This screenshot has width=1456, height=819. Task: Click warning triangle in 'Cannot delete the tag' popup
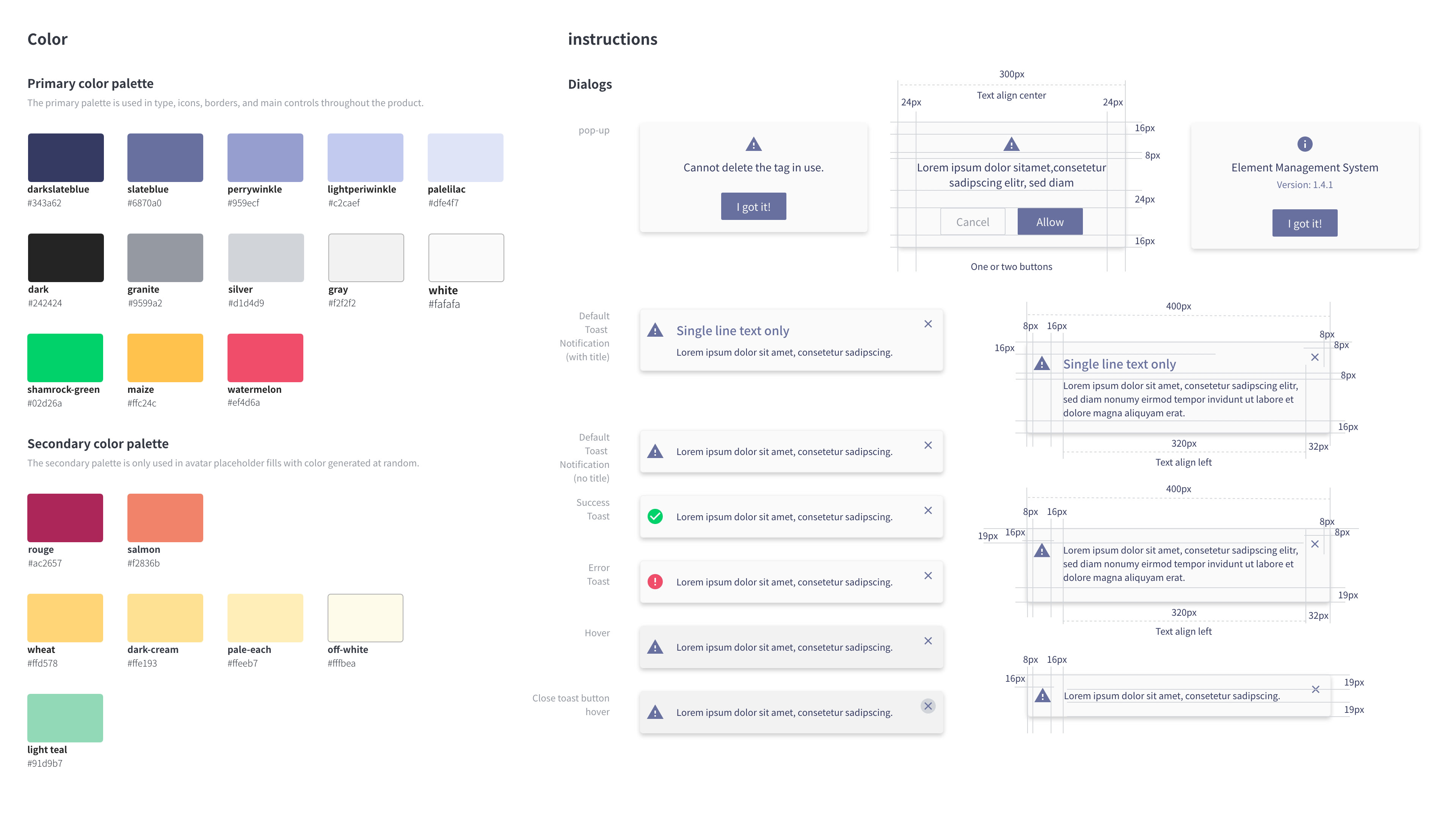tap(753, 145)
